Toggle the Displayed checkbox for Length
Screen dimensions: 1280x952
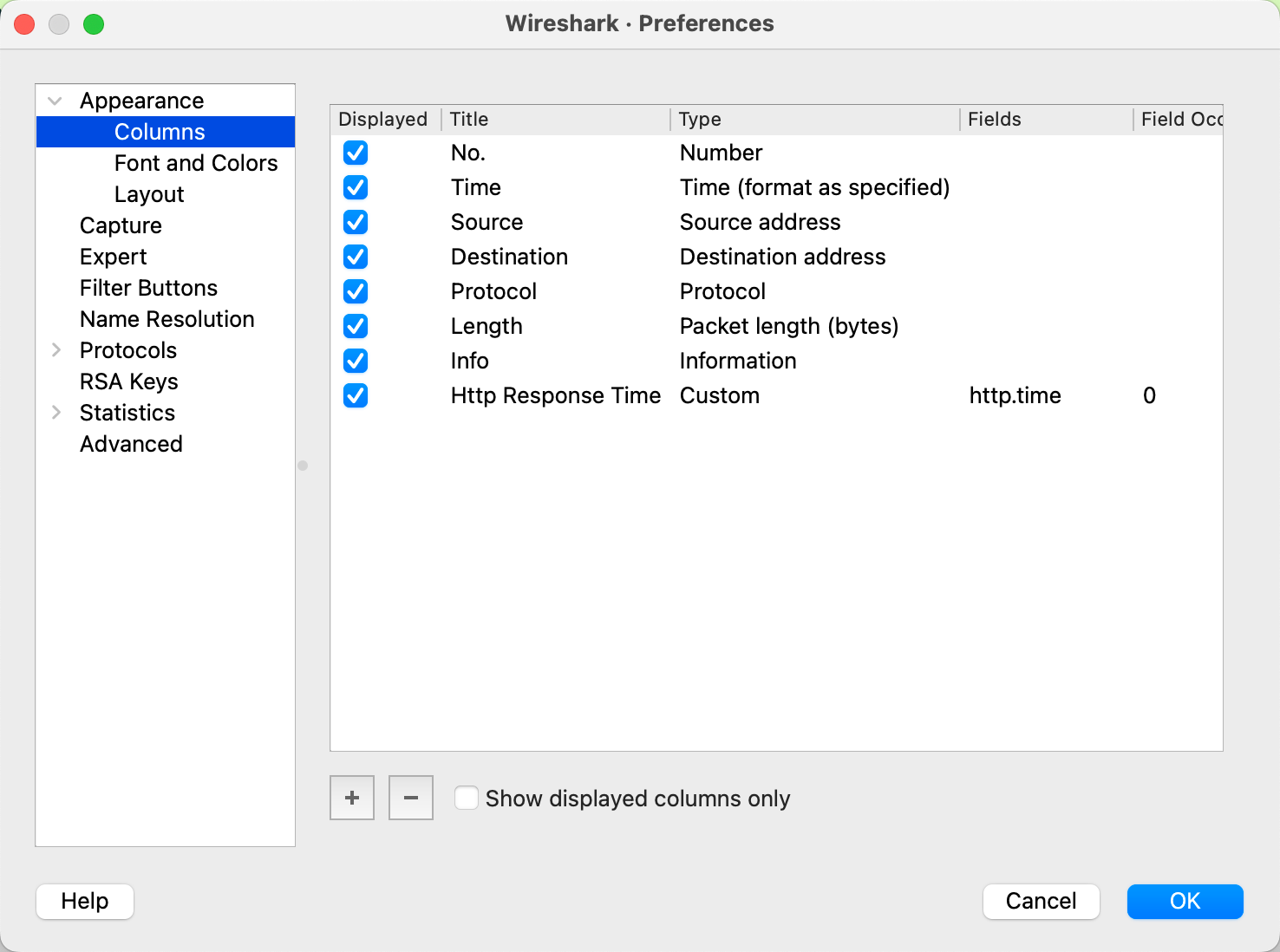(356, 326)
